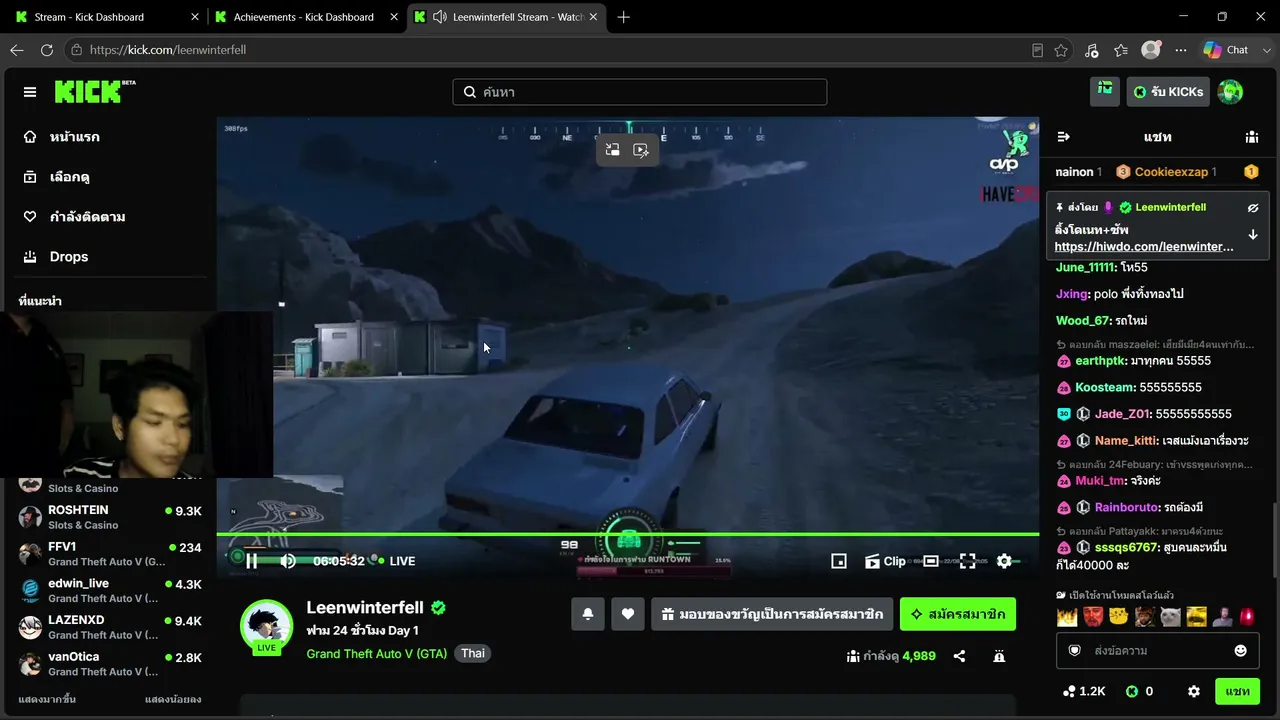Toggle theater mode on the player

931,561
